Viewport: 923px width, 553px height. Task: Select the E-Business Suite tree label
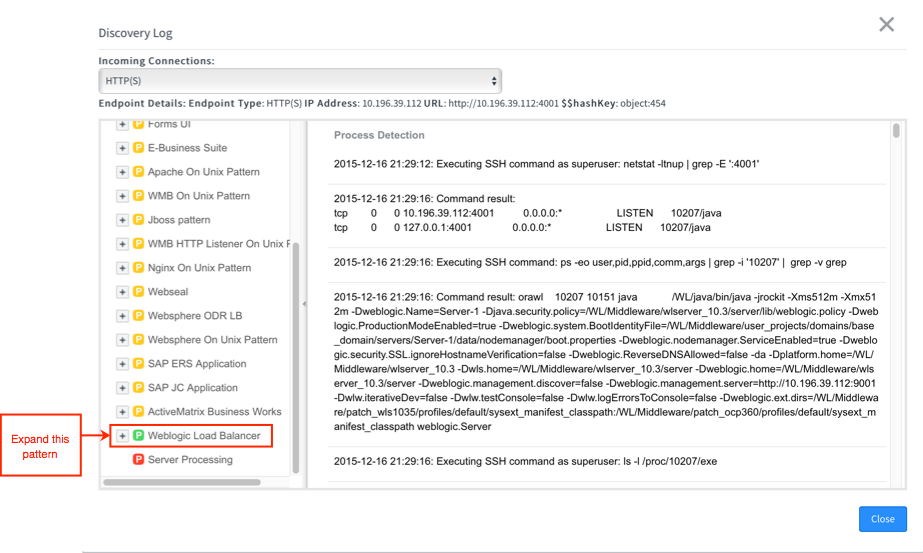coord(187,148)
